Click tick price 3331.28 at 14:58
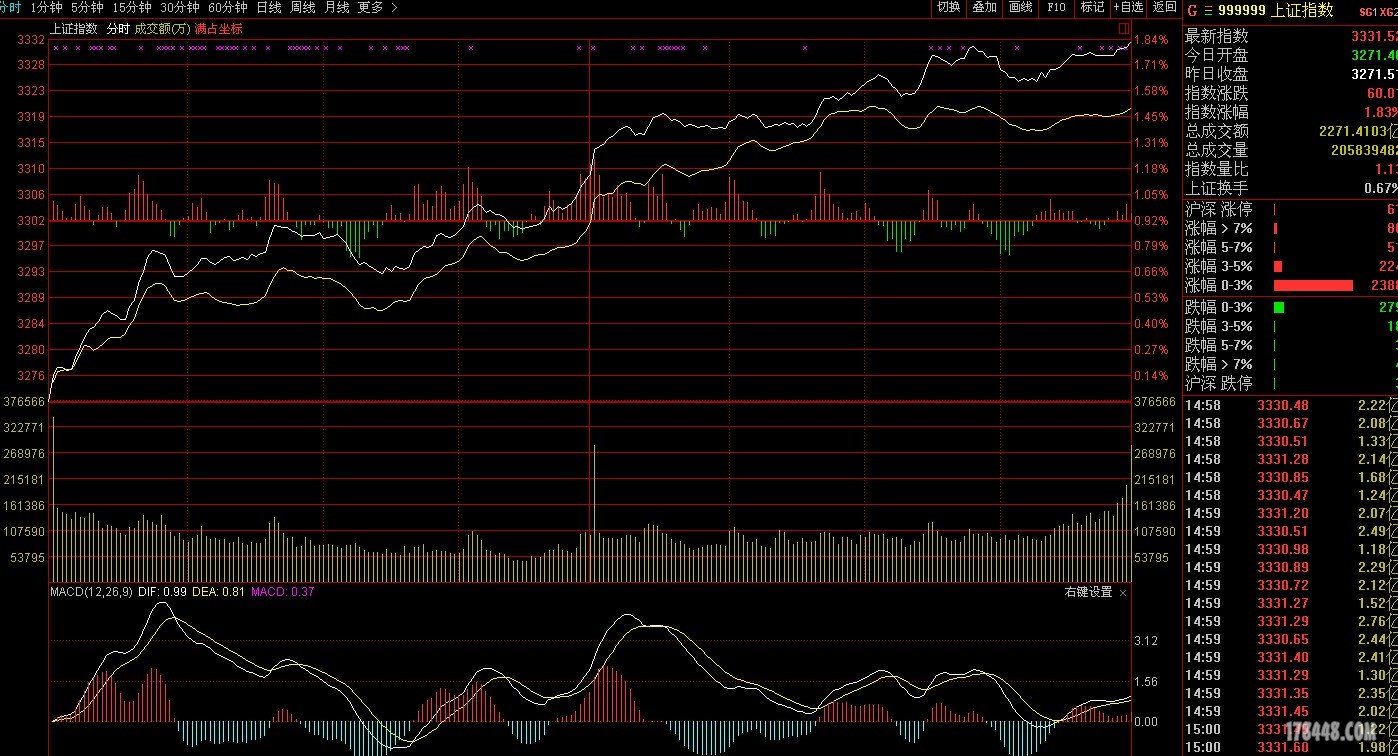Image resolution: width=1398 pixels, height=756 pixels. [x=1283, y=459]
